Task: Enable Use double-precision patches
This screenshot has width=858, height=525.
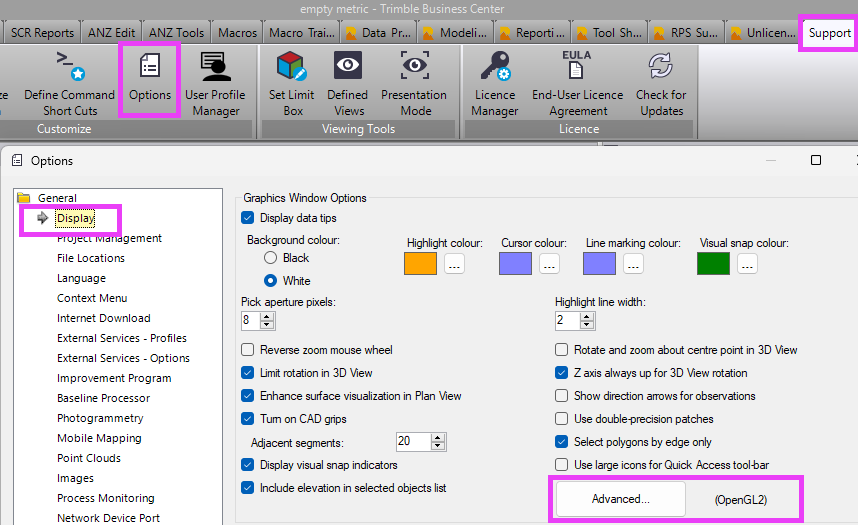Action: click(561, 419)
